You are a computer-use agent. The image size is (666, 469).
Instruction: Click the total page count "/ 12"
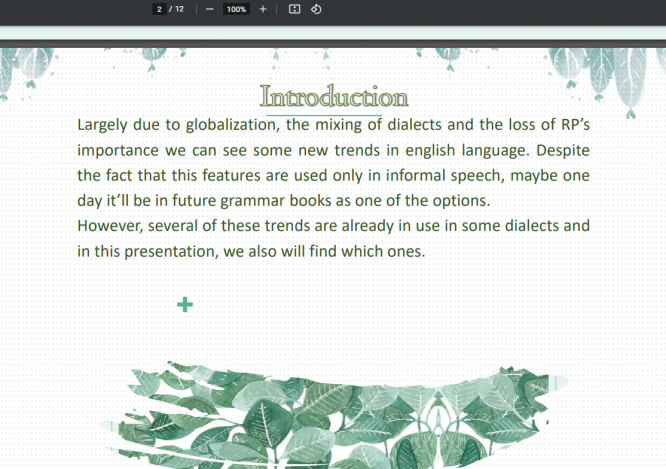177,9
